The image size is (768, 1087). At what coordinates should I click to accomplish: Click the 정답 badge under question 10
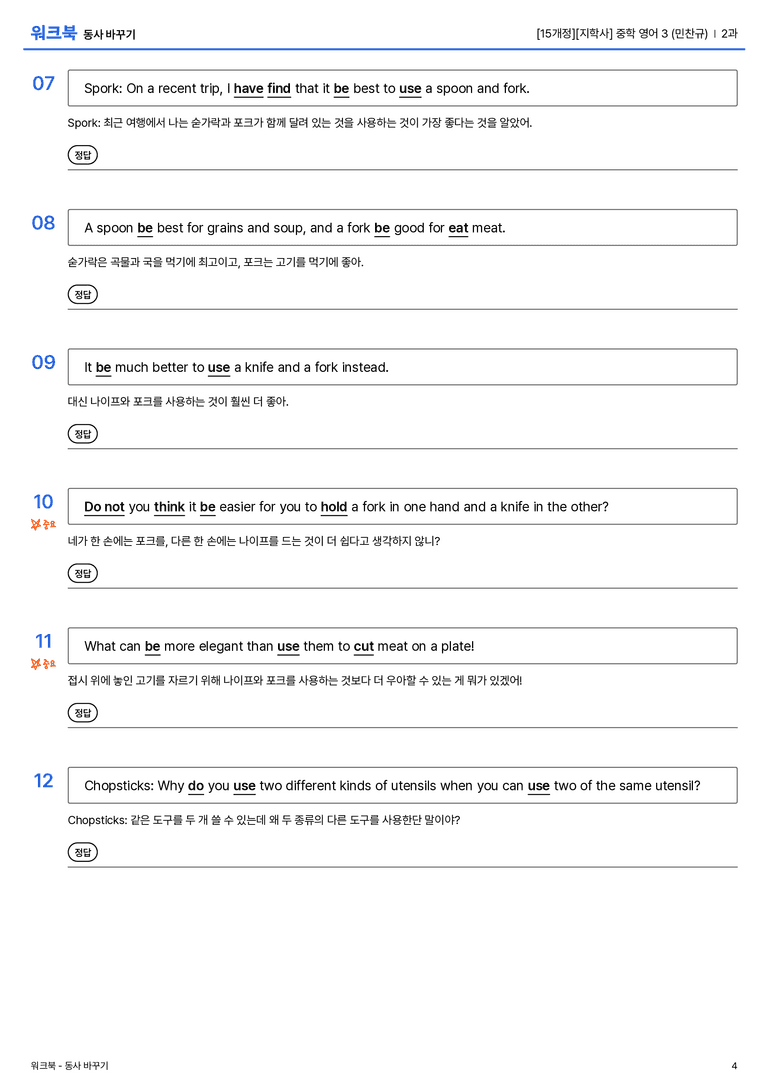pyautogui.click(x=82, y=573)
